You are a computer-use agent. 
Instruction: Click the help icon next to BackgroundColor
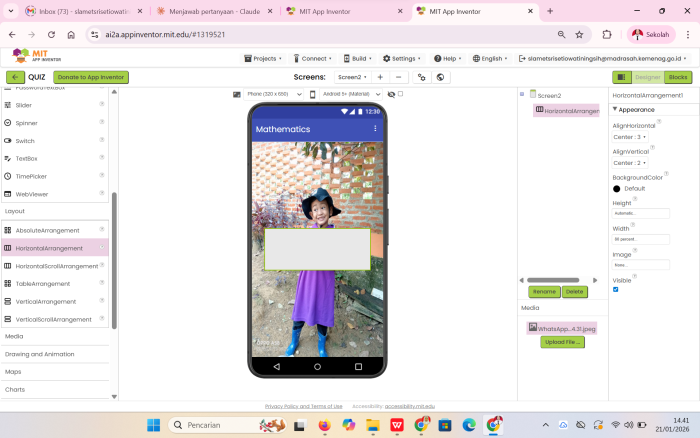click(x=666, y=174)
